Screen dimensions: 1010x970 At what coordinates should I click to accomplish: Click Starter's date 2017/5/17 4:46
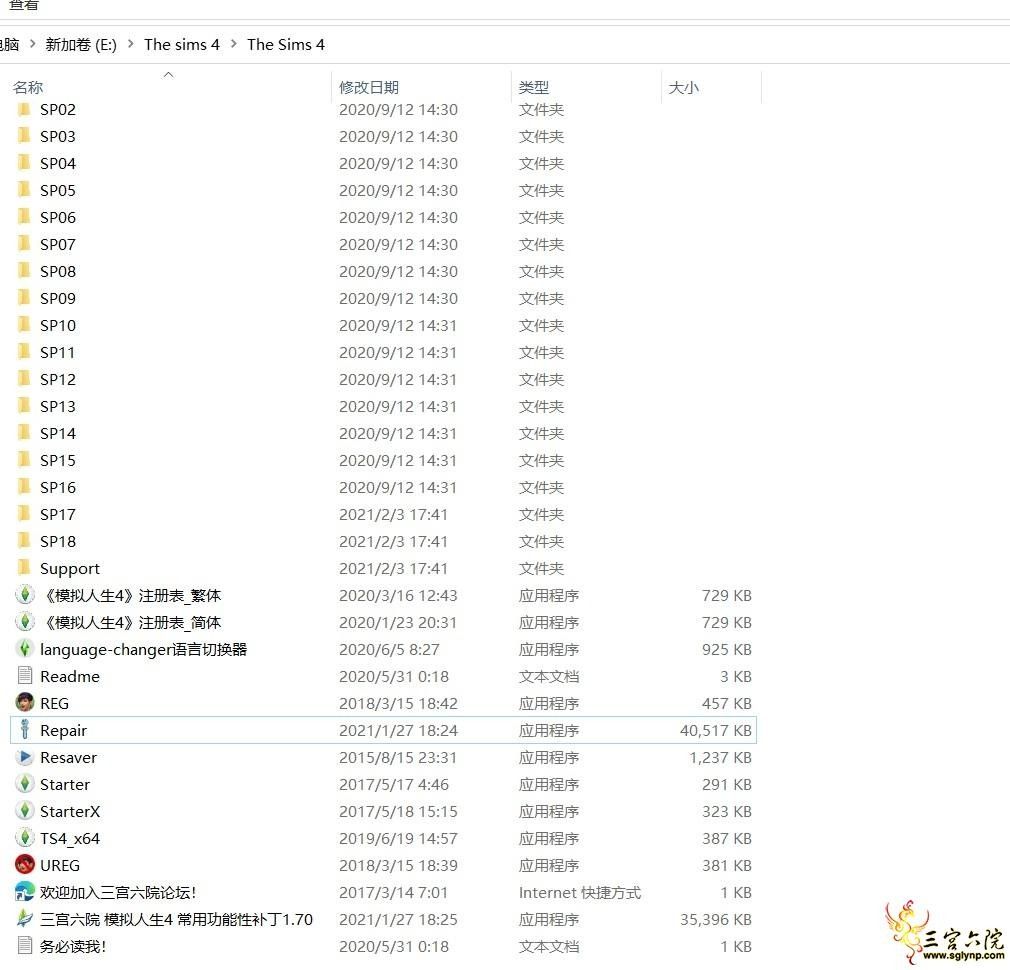394,785
